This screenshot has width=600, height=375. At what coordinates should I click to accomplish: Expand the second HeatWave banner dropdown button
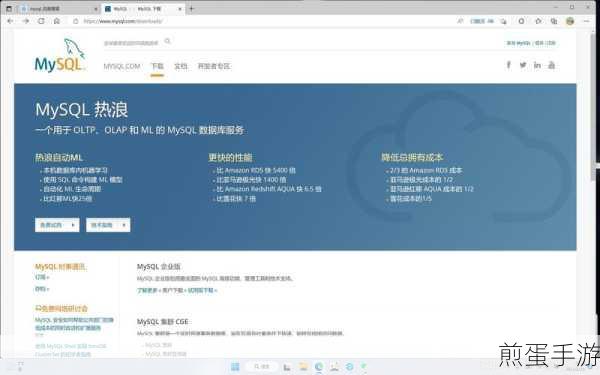pos(108,225)
